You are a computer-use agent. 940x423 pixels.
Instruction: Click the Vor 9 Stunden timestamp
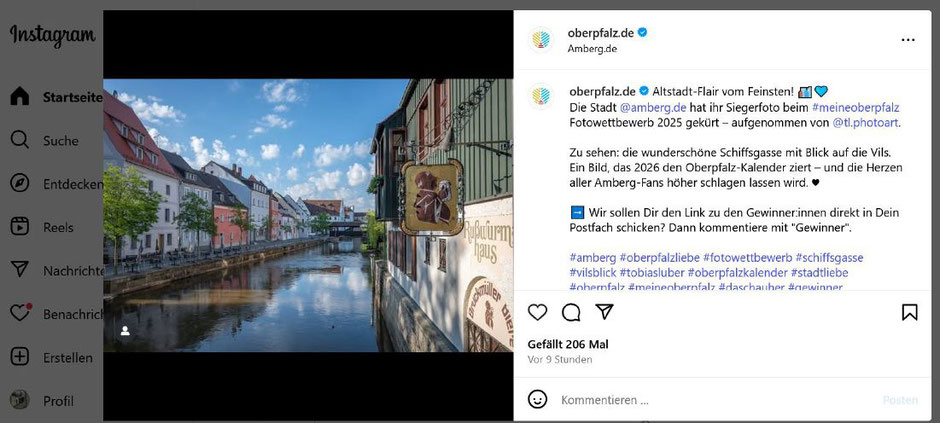560,359
